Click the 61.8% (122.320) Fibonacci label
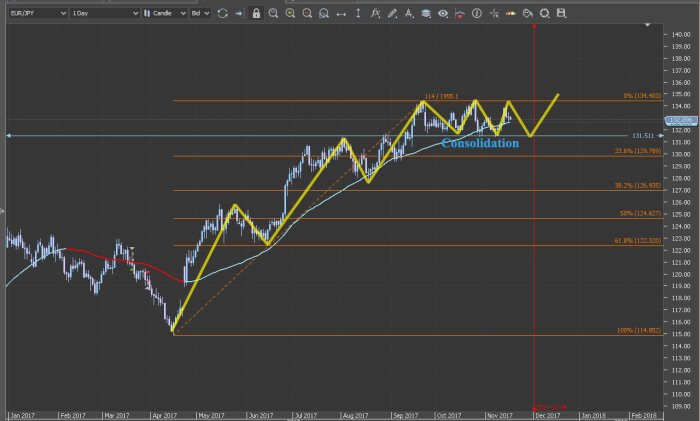 [638, 241]
